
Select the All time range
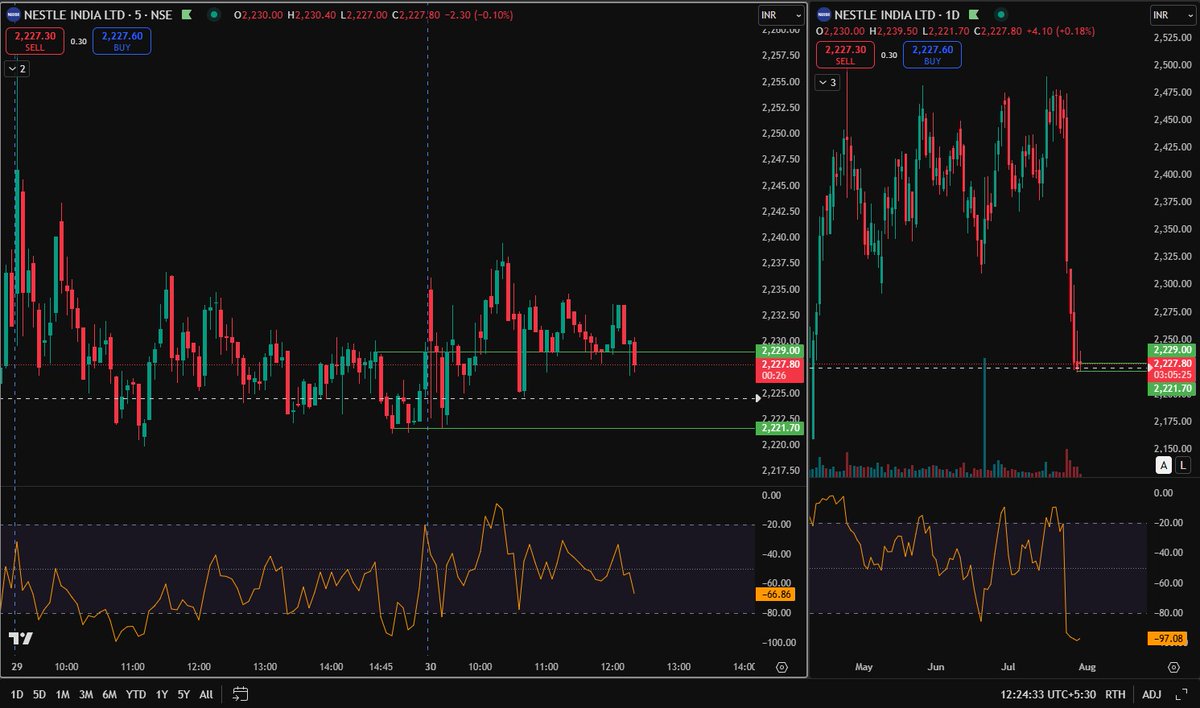coord(206,693)
